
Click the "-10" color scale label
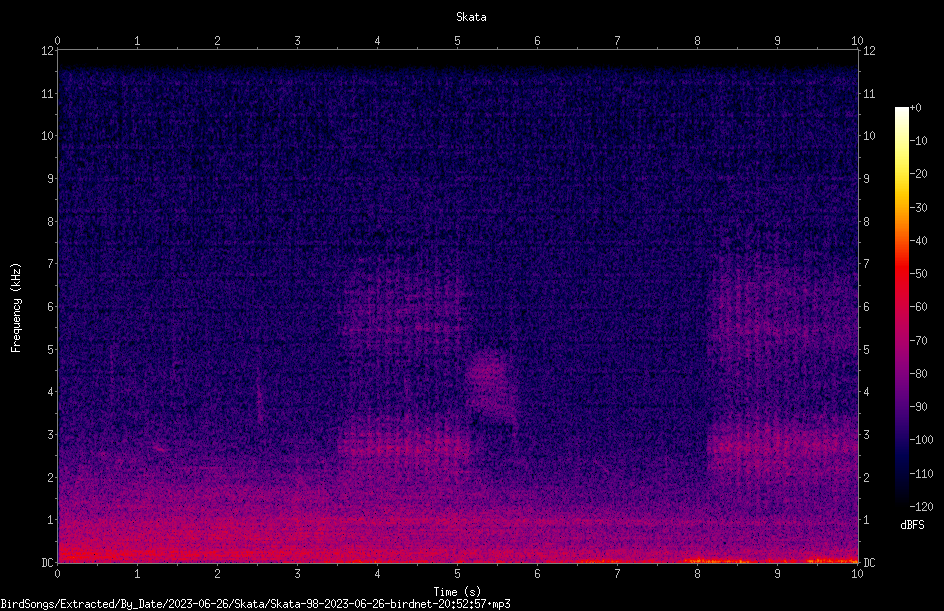point(919,141)
